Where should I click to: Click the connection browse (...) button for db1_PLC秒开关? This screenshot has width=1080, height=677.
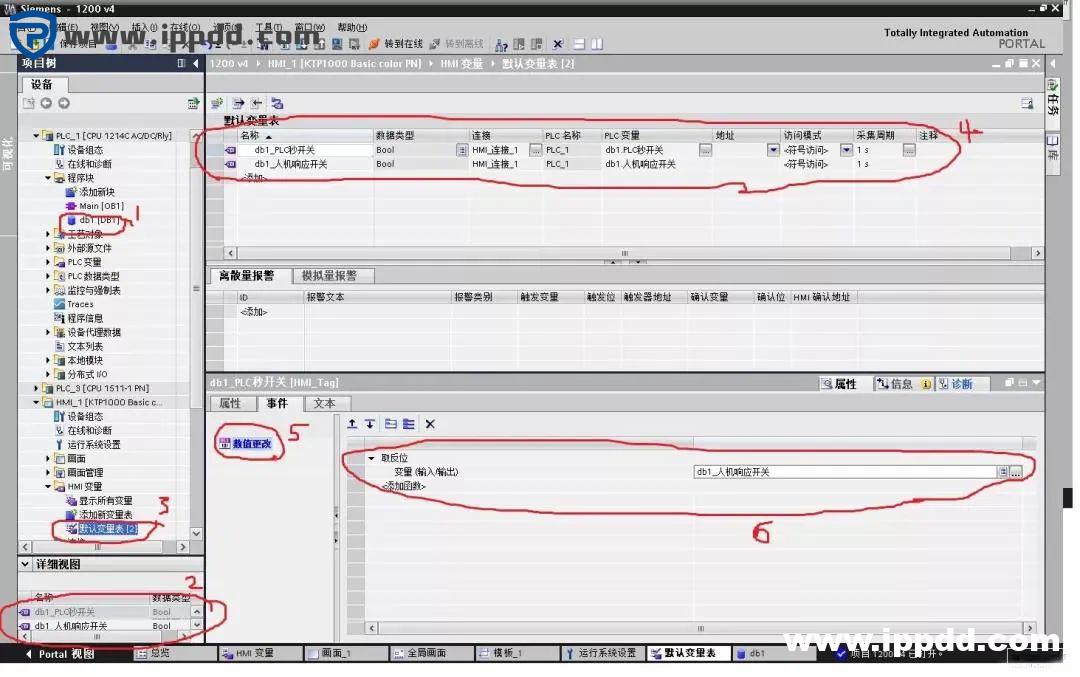point(537,150)
